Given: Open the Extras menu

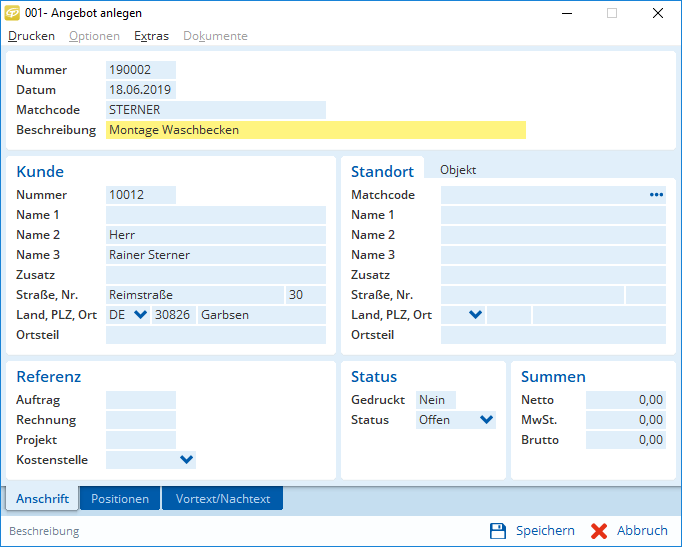Looking at the screenshot, I should pos(151,36).
